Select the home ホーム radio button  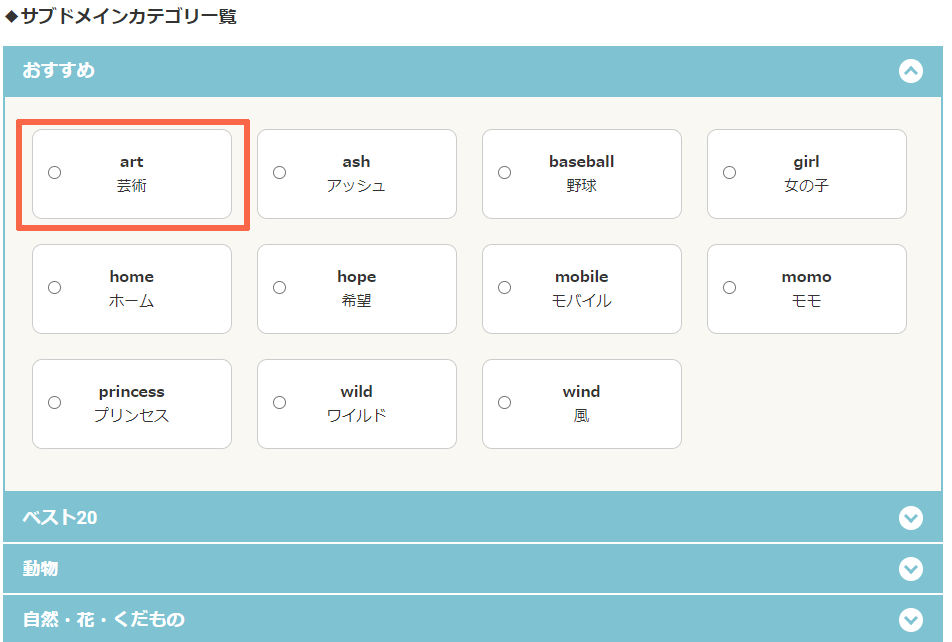click(55, 288)
